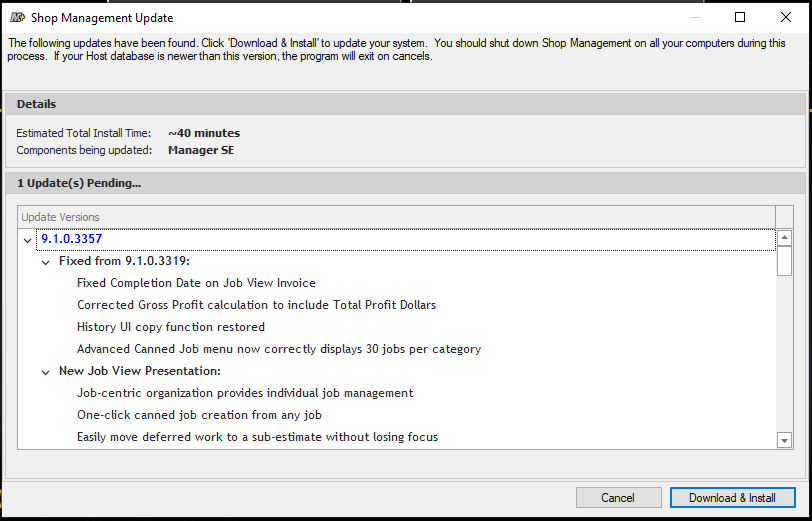Image resolution: width=812 pixels, height=521 pixels.
Task: Click the 'Update Versions' column header
Action: coord(397,217)
